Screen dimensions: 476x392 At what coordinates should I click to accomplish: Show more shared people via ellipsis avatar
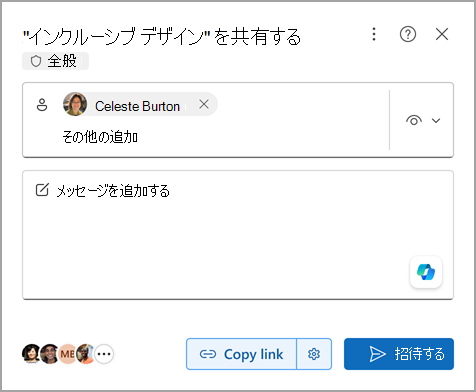[x=104, y=354]
